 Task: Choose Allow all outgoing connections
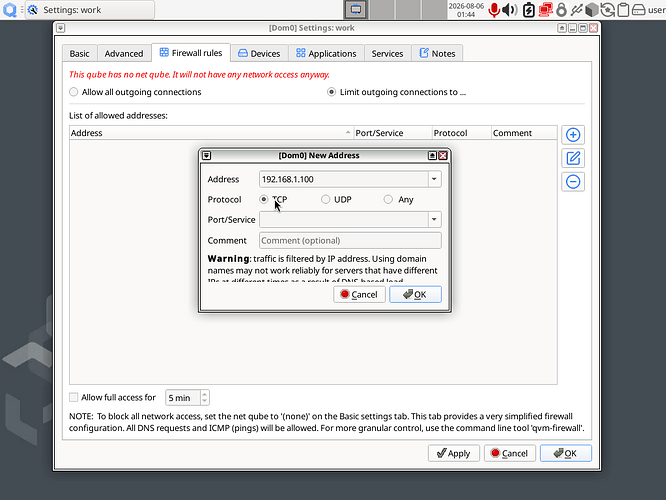[73, 92]
